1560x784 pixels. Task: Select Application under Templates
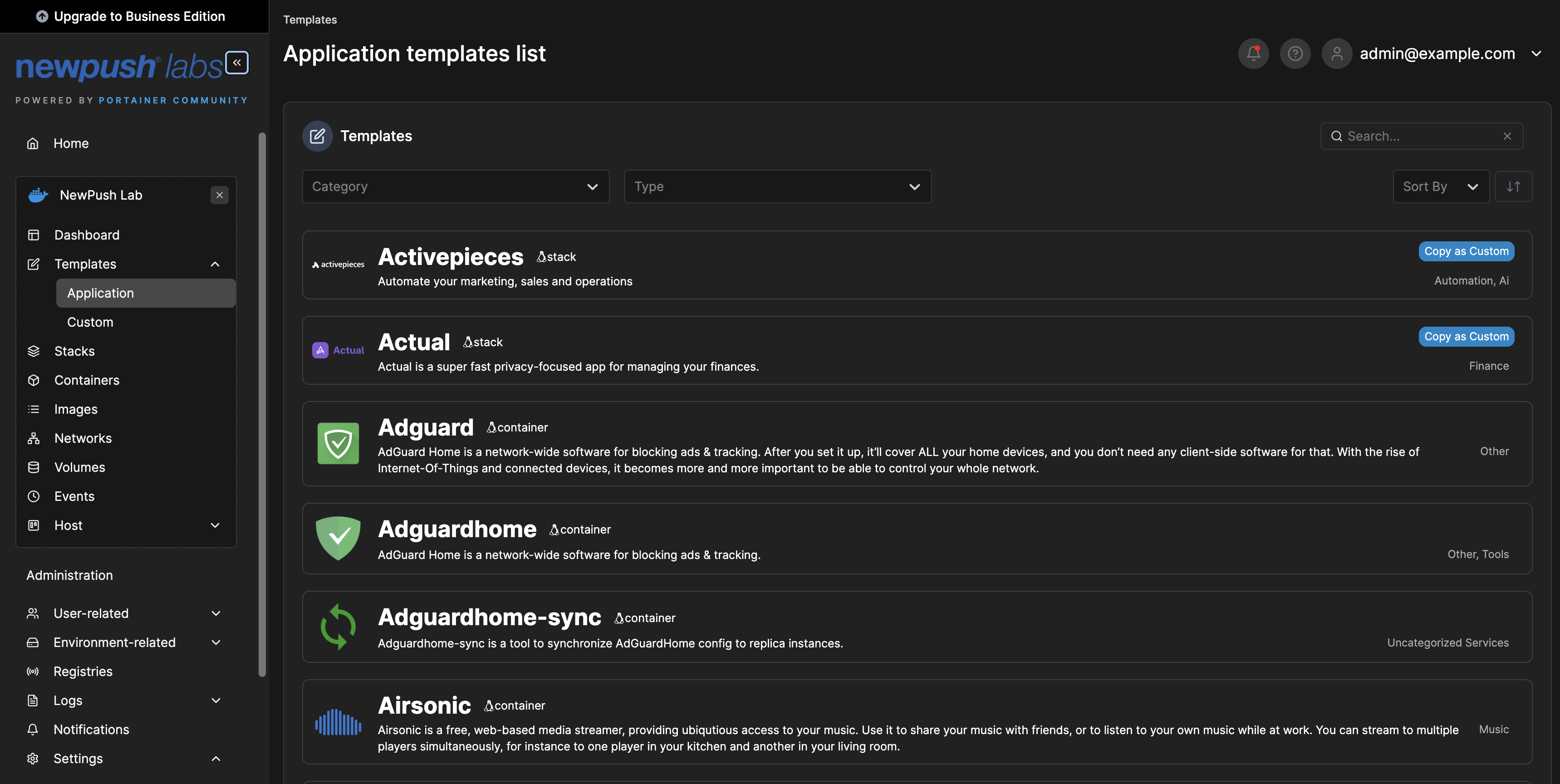(146, 293)
